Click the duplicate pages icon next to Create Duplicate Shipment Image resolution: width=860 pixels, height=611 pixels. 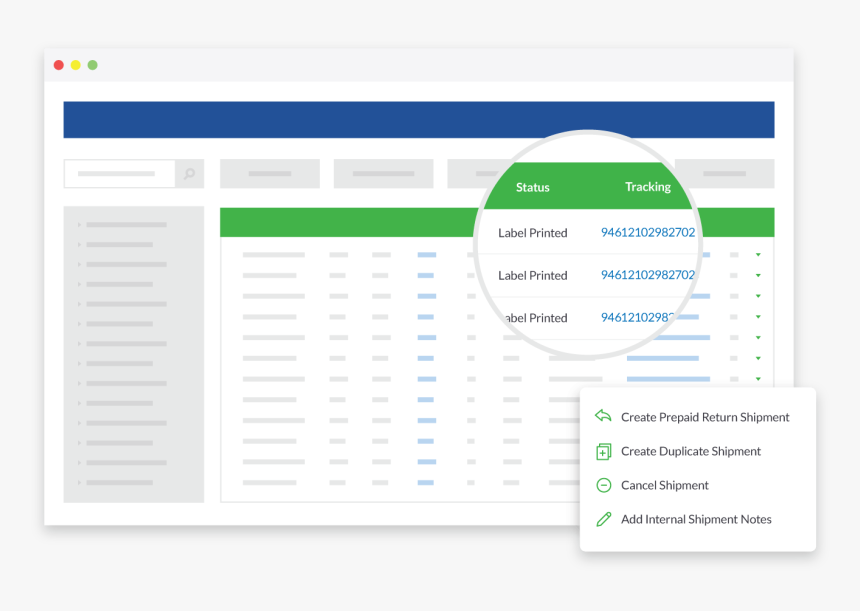[x=603, y=451]
